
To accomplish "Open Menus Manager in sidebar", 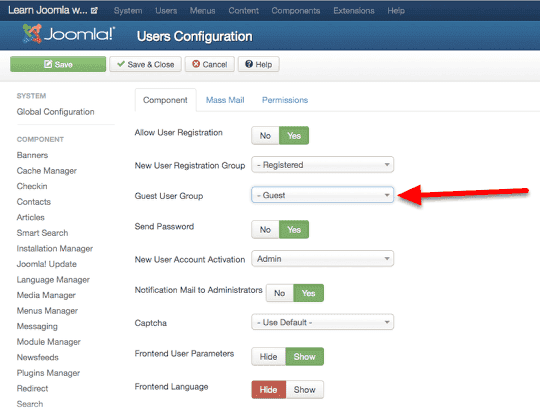I will point(47,311).
